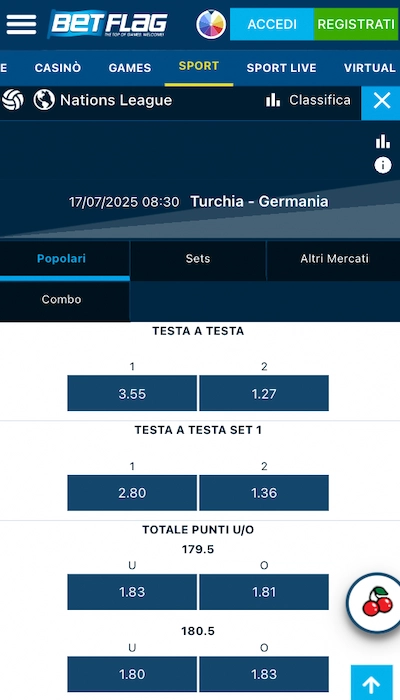Select the volleyball sport icon

[12, 100]
